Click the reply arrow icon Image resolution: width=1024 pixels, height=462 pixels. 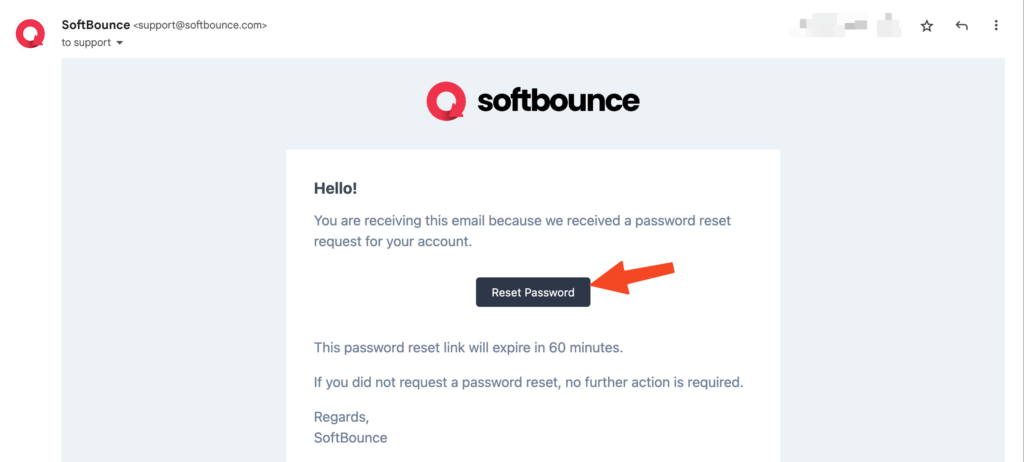tap(962, 26)
